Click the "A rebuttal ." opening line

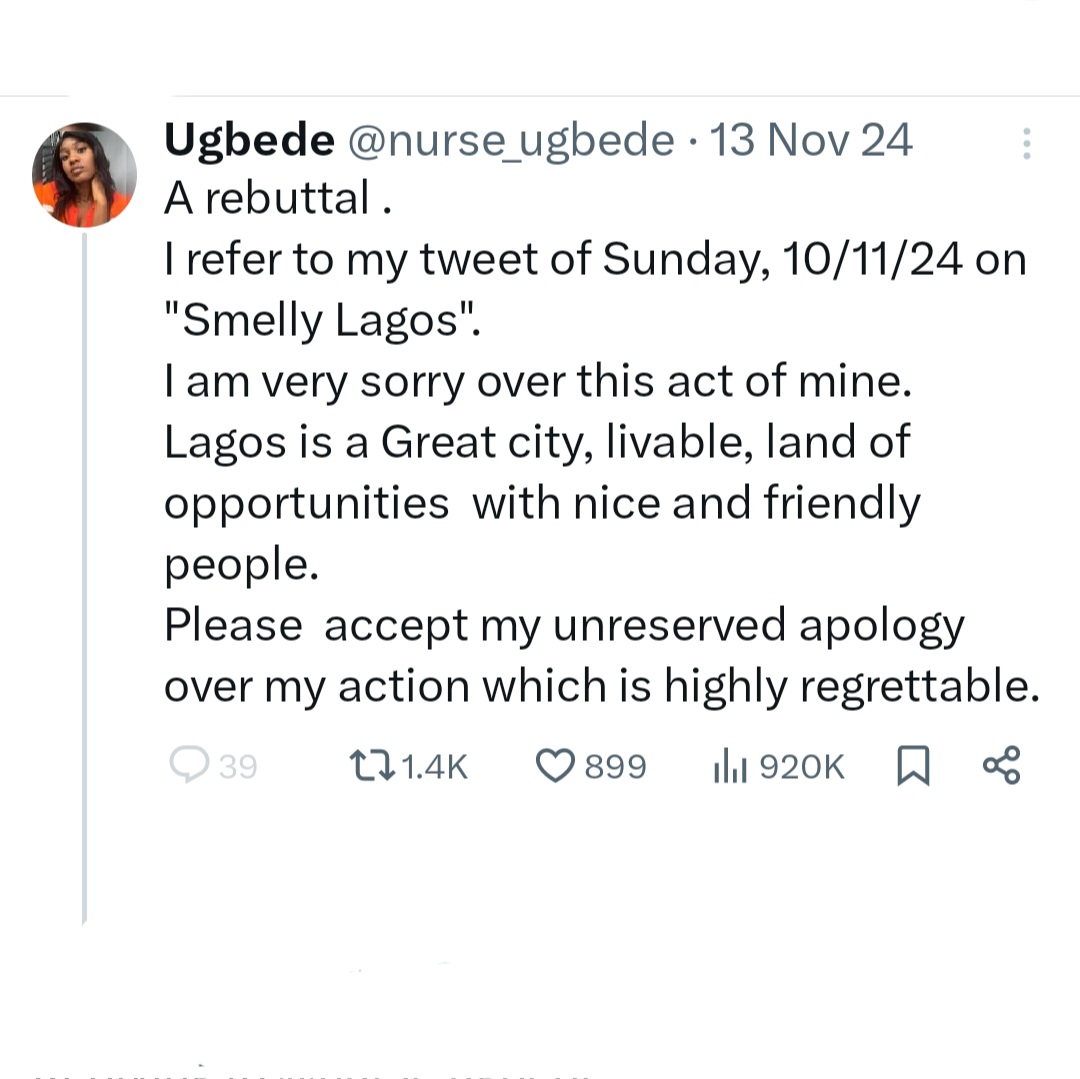click(x=277, y=199)
